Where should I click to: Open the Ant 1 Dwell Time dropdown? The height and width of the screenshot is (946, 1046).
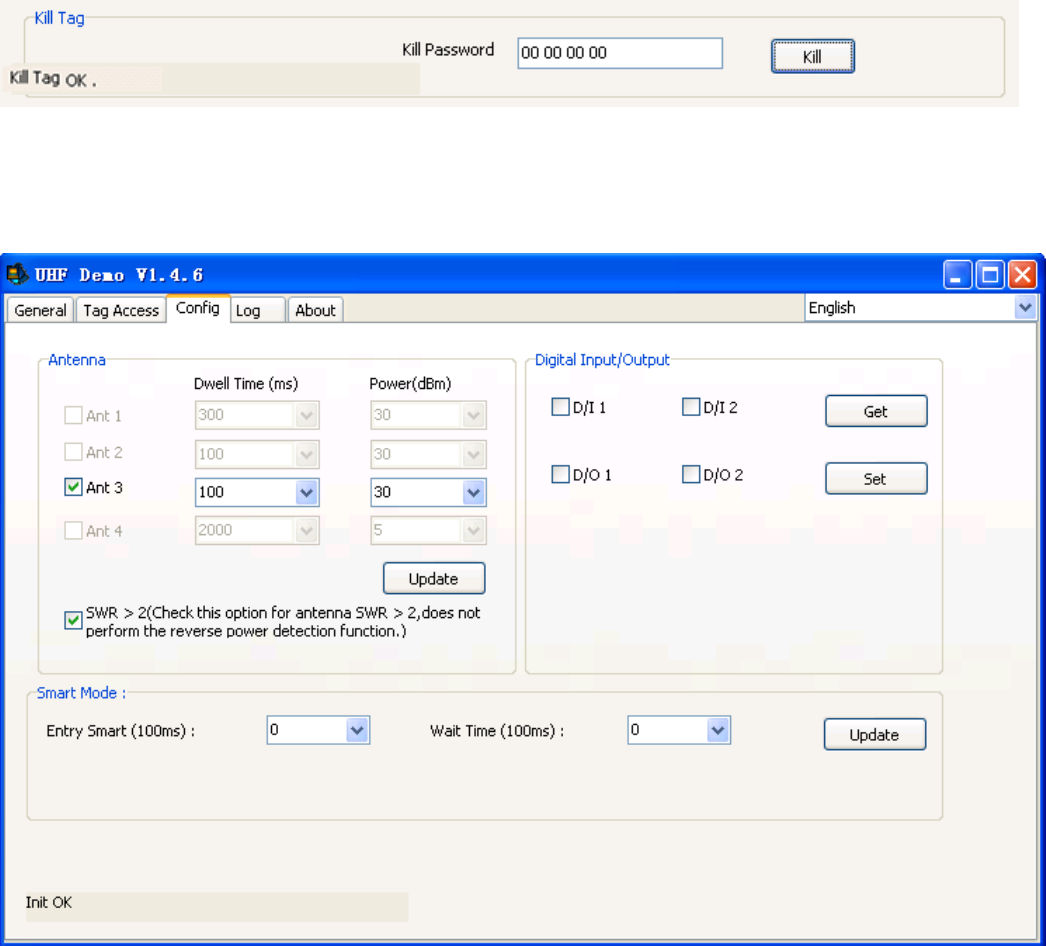[x=306, y=416]
